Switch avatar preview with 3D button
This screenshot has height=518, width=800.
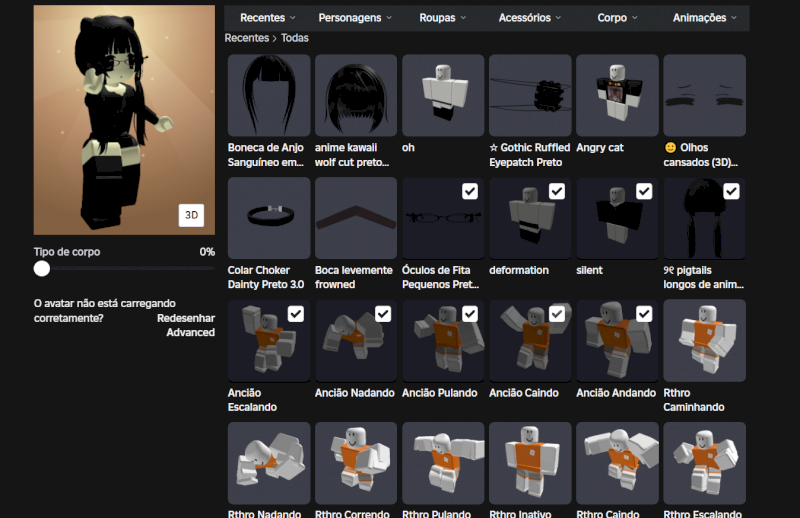point(191,215)
